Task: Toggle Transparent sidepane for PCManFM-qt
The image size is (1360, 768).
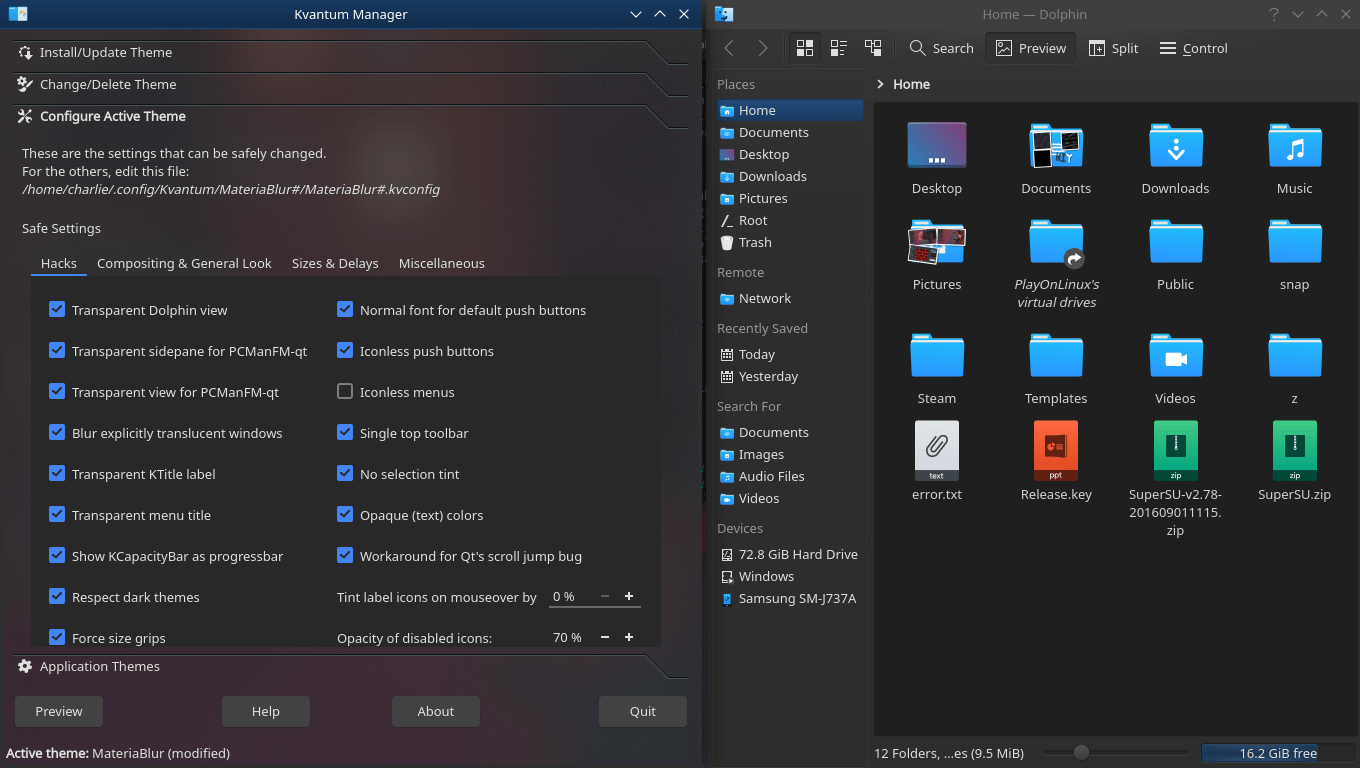Action: pyautogui.click(x=57, y=351)
